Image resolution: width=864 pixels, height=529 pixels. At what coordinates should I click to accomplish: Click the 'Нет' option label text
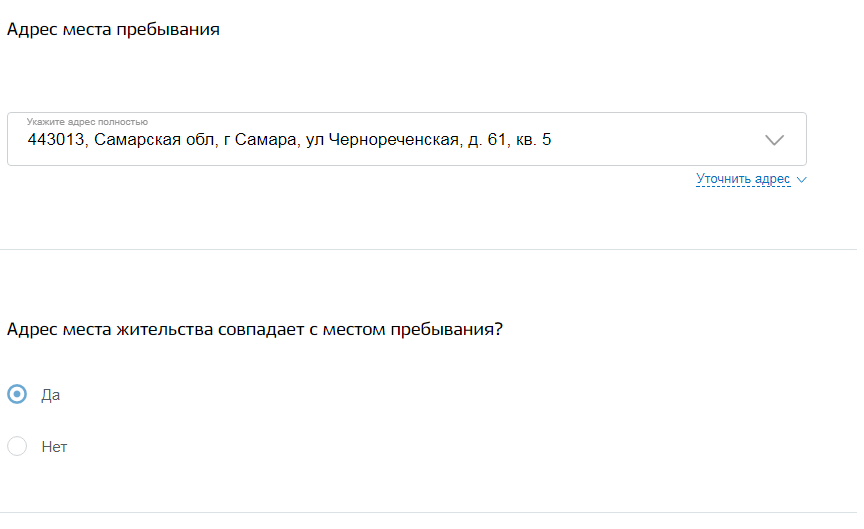coord(54,447)
